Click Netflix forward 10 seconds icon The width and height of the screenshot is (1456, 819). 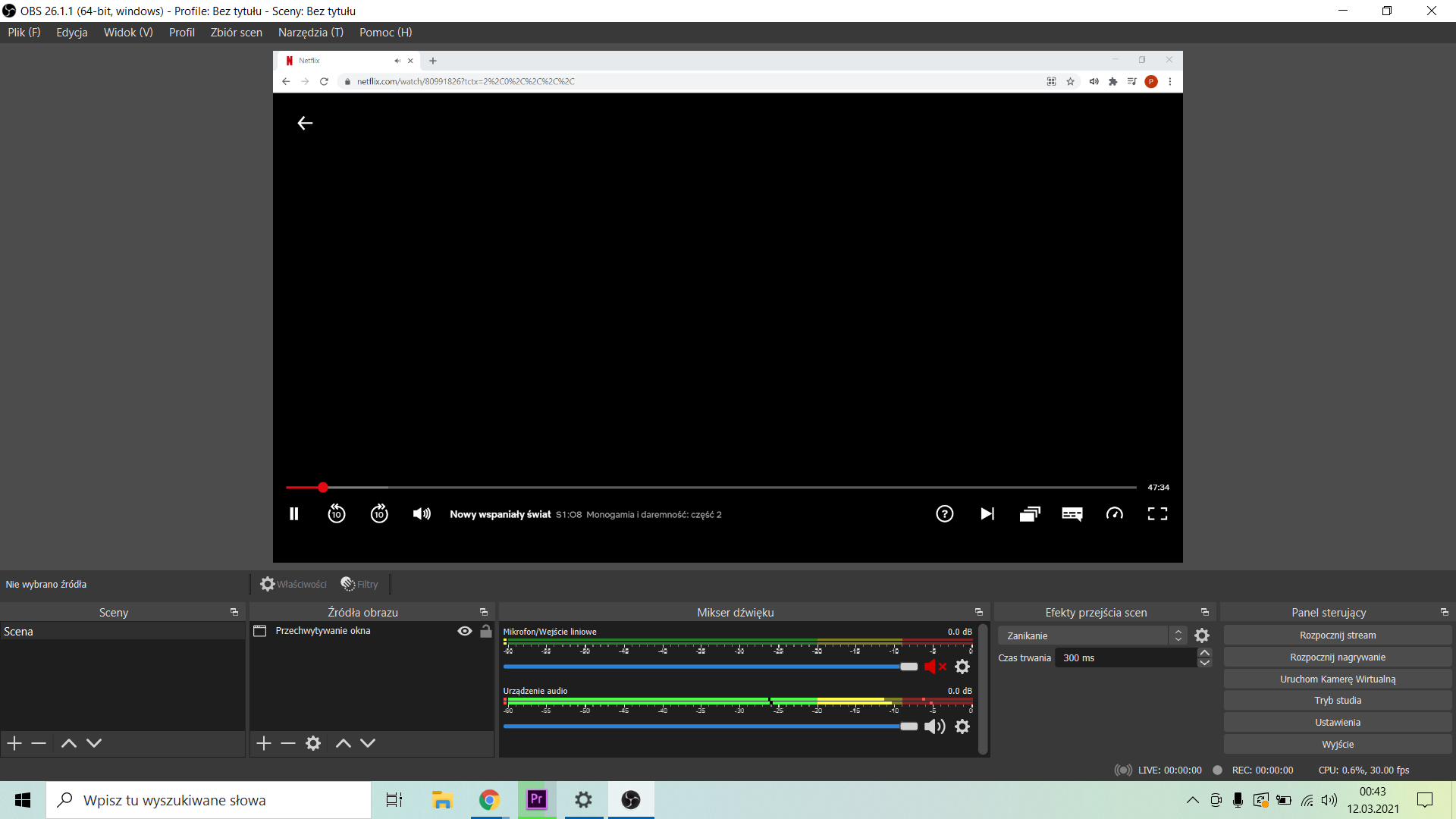click(379, 514)
